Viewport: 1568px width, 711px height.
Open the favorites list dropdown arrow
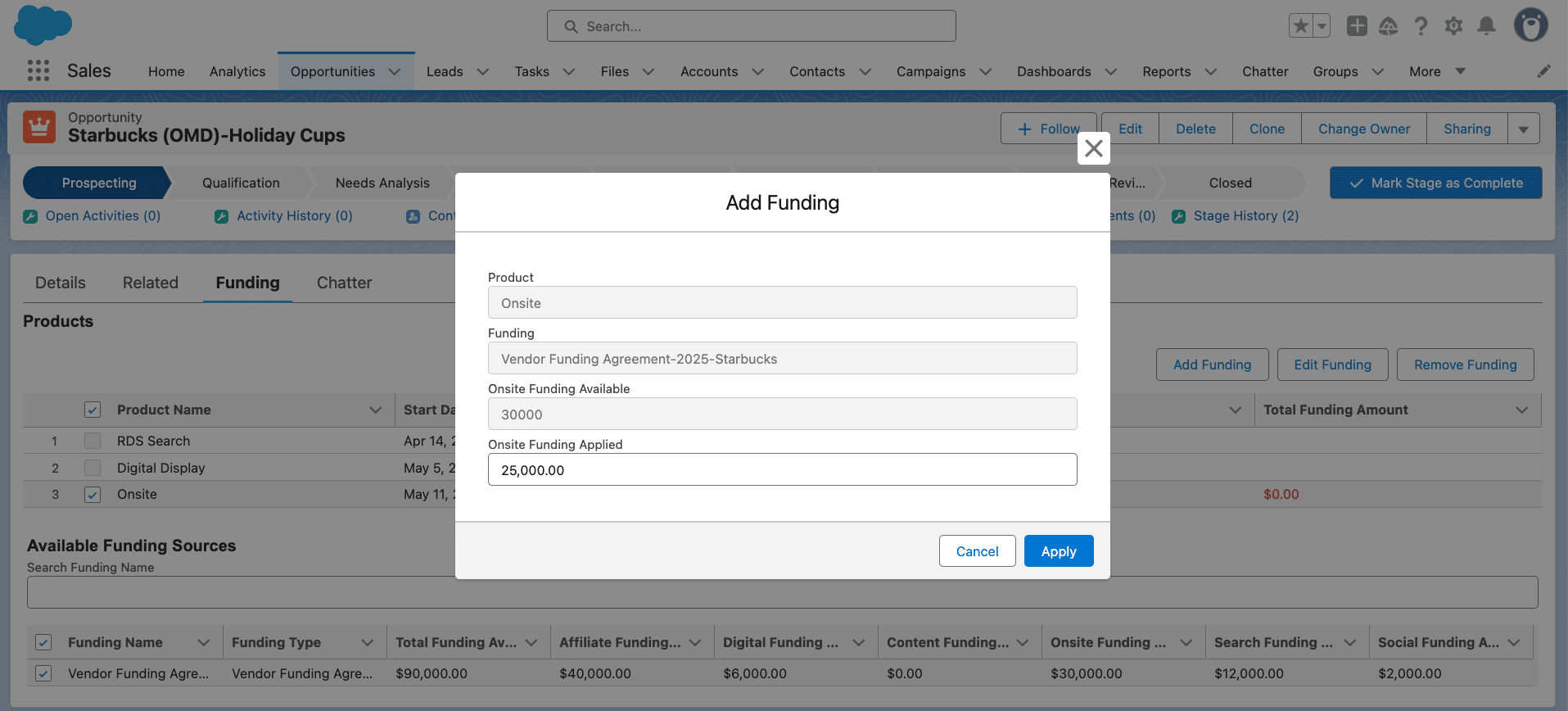pos(1322,26)
